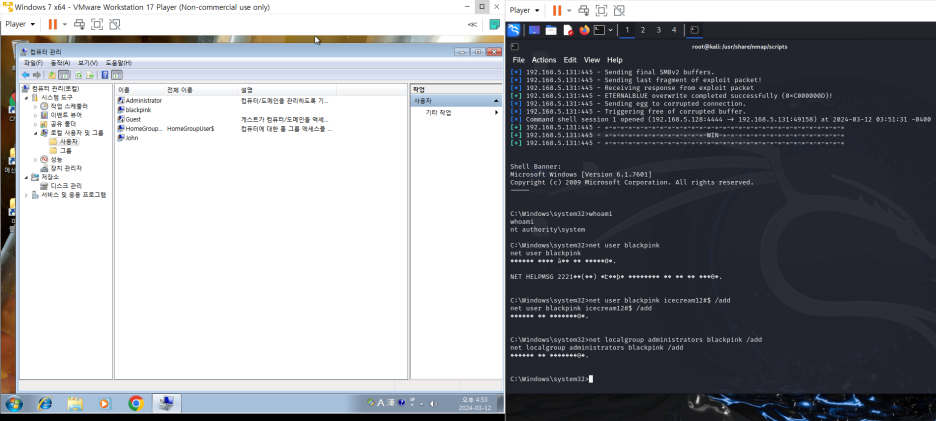936x421 pixels.
Task: Open terminal View menu
Action: (x=592, y=60)
